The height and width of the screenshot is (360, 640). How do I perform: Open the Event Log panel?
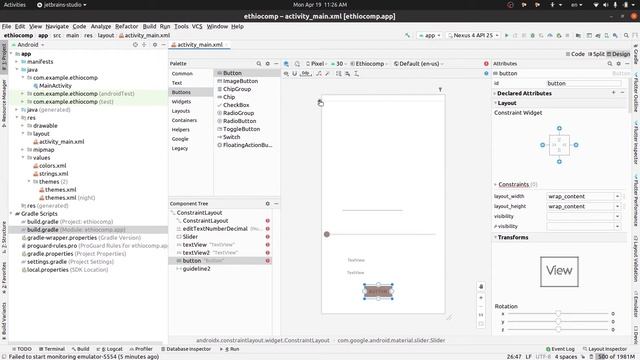coord(560,349)
